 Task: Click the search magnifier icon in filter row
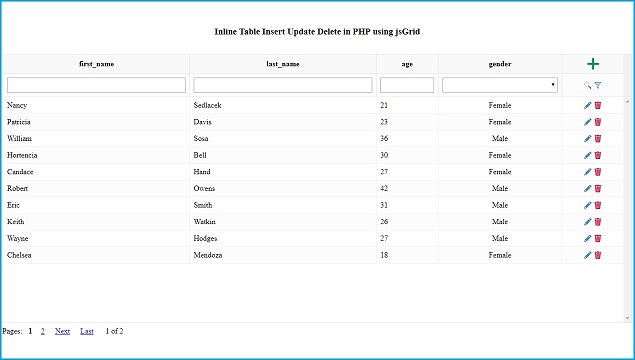click(x=587, y=85)
